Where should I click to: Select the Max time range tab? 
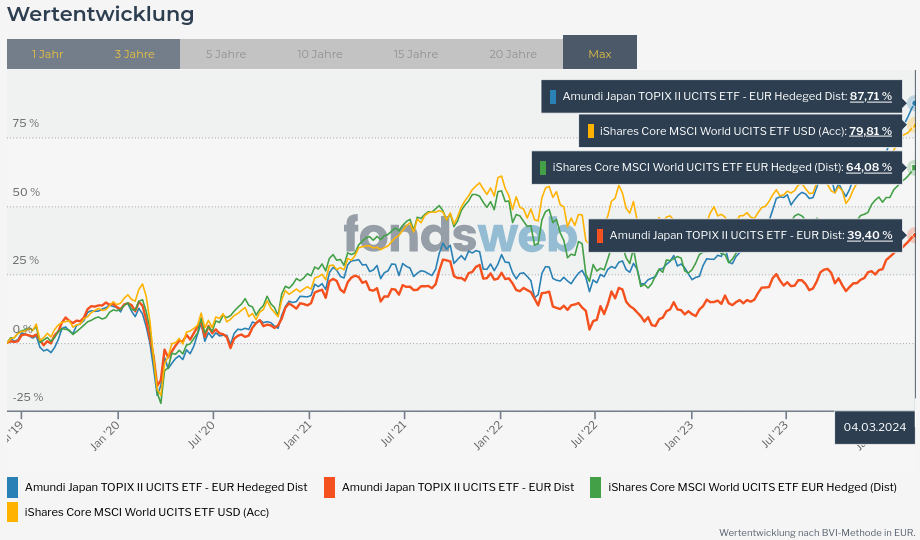(x=600, y=54)
